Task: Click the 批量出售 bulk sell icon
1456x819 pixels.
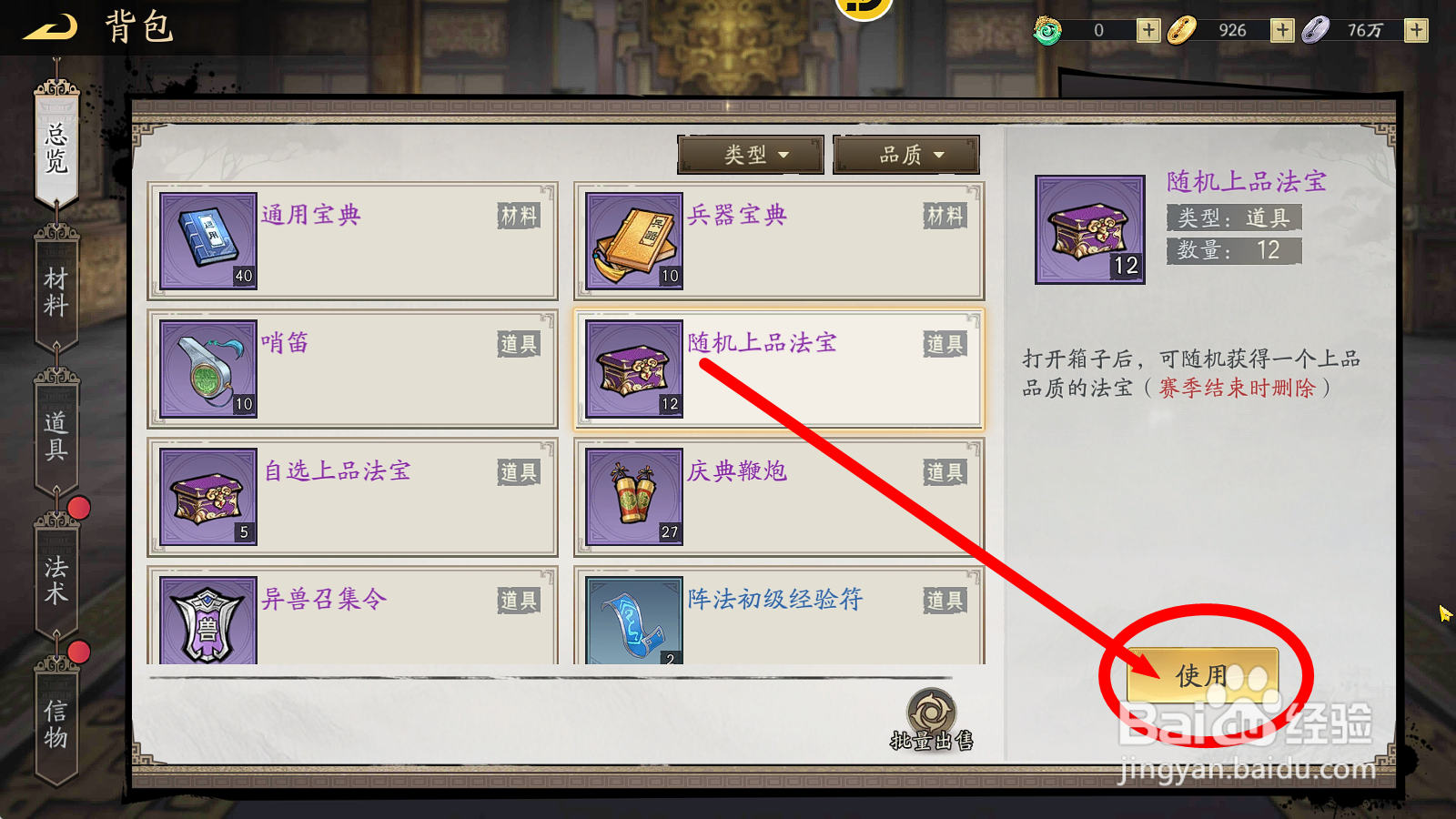Action: 932,721
